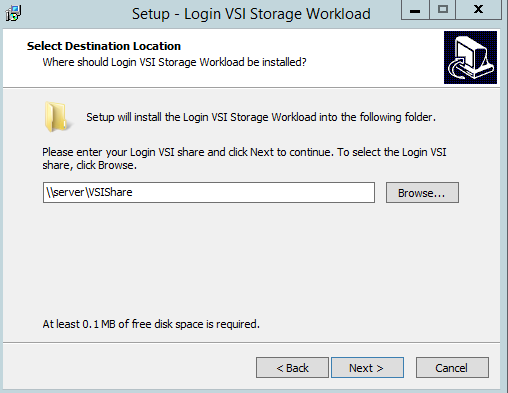Click the 'Please enter your Login VSI share' instructions
508x393 pixels.
click(244, 158)
